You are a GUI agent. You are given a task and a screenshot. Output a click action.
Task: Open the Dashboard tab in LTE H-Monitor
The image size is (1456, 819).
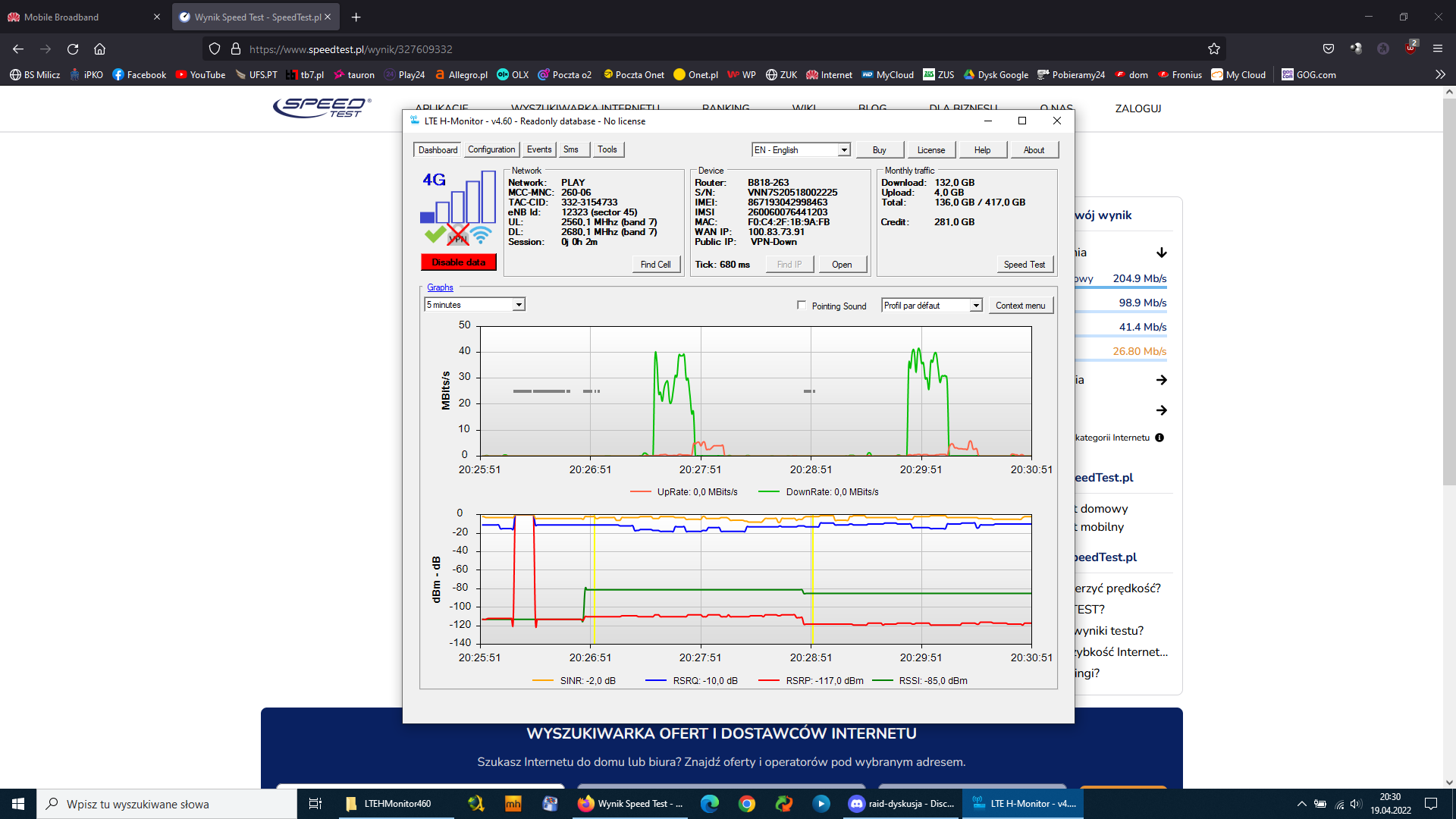[438, 149]
